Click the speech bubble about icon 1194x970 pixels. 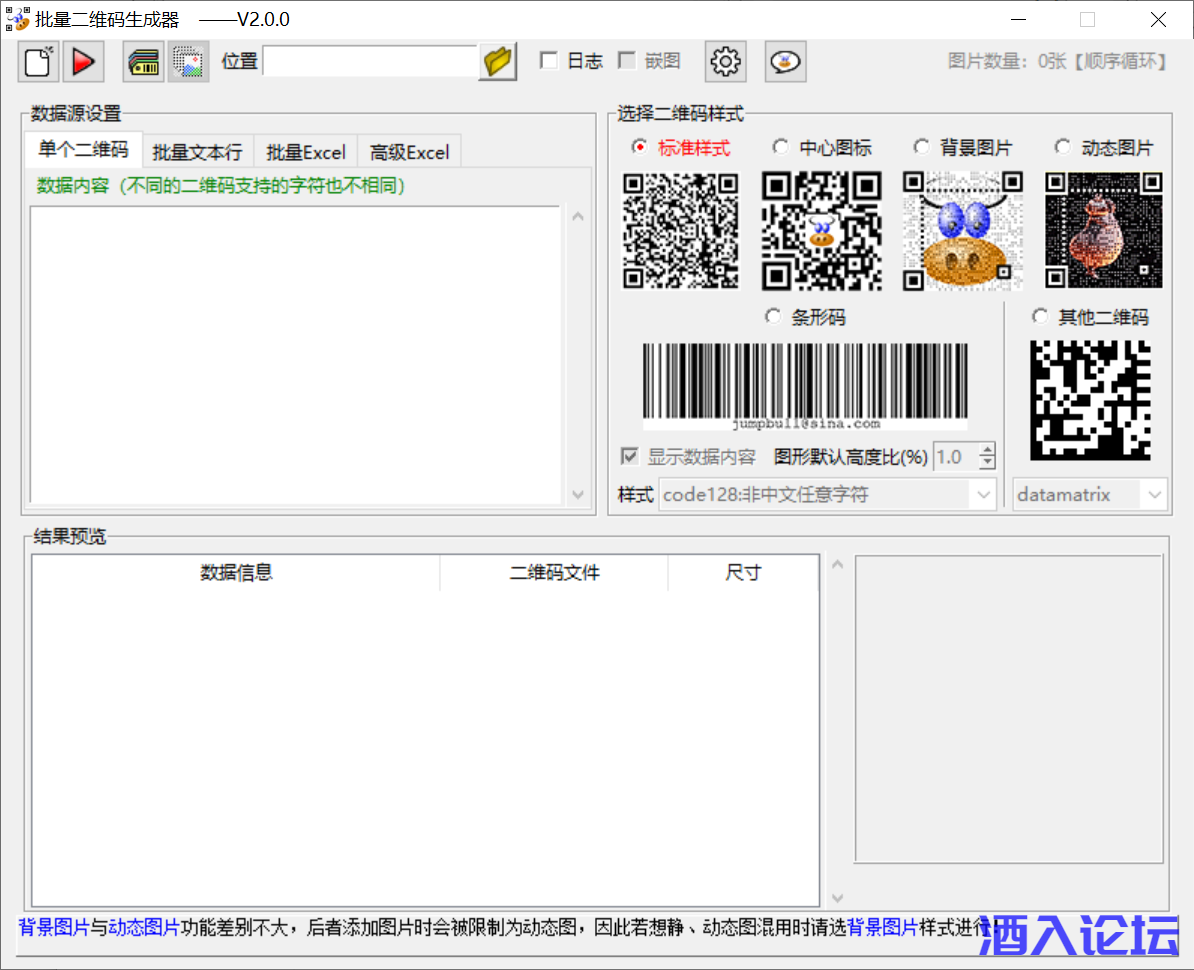point(786,62)
